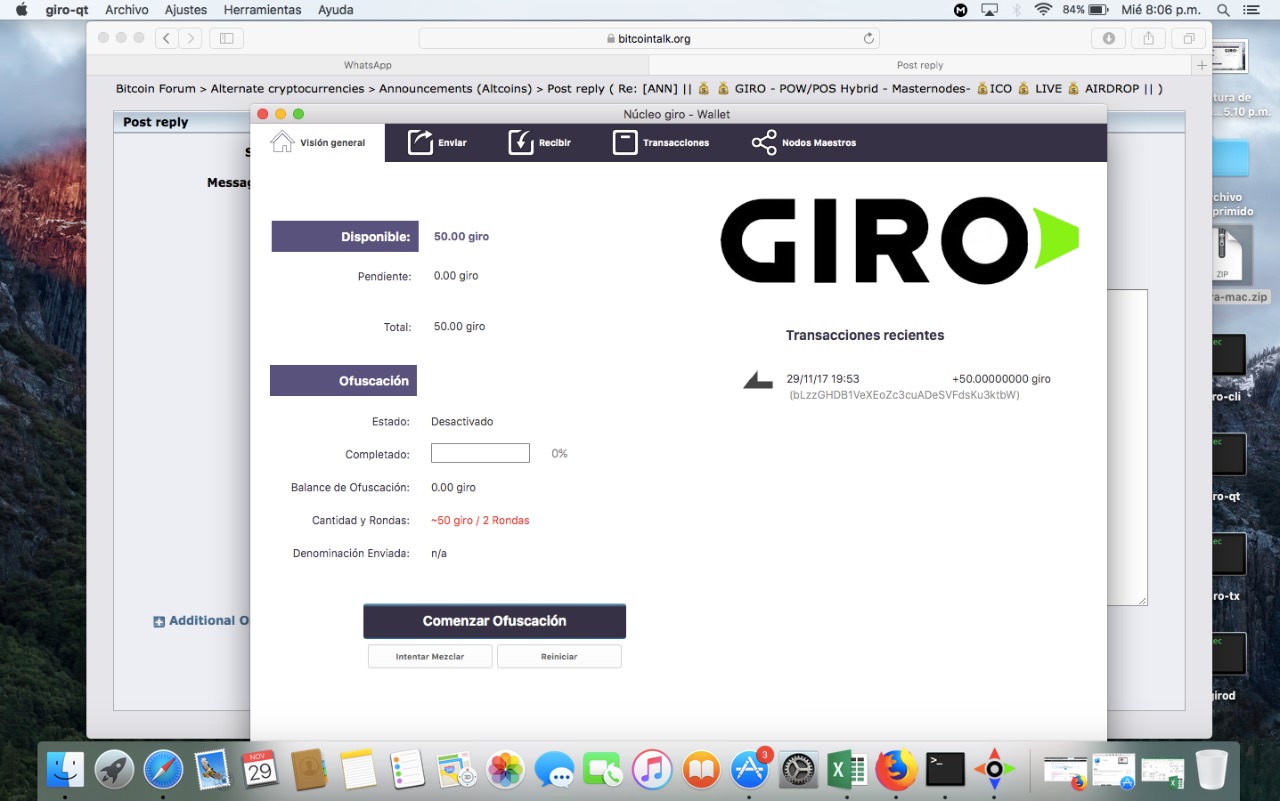This screenshot has height=801, width=1280.
Task: Click the received transaction arrow icon
Action: click(x=758, y=380)
